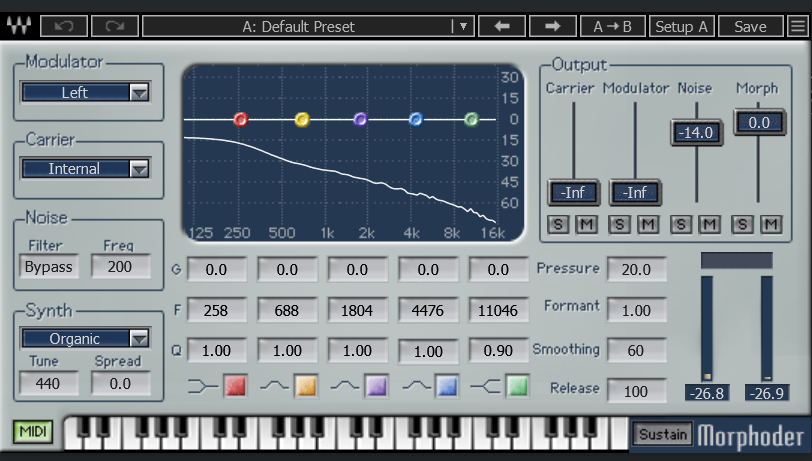Select the green EQ band node
The height and width of the screenshot is (461, 812).
(x=471, y=120)
